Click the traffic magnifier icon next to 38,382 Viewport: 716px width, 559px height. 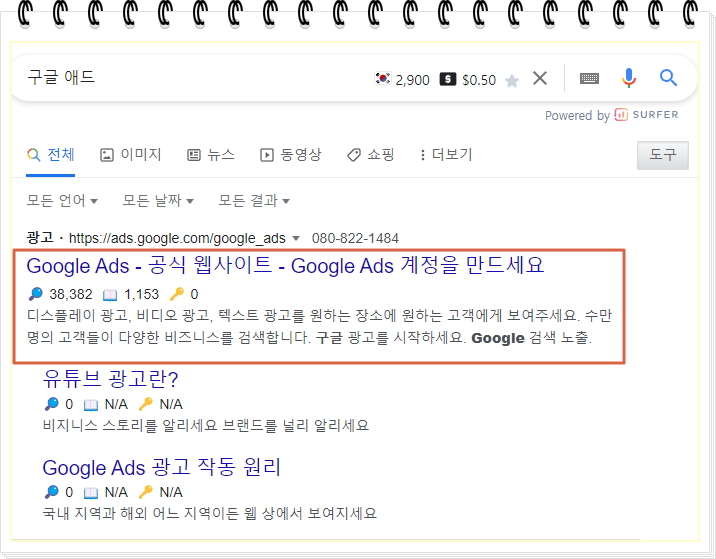36,294
